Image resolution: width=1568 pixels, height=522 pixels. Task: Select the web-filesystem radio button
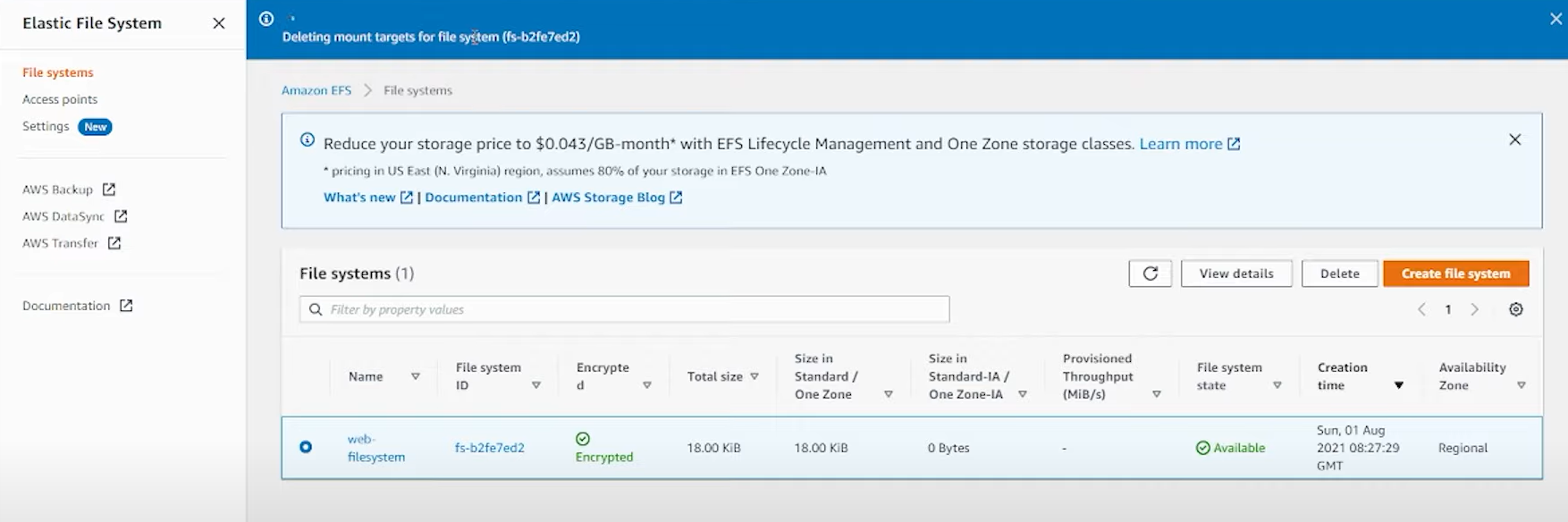click(x=306, y=447)
